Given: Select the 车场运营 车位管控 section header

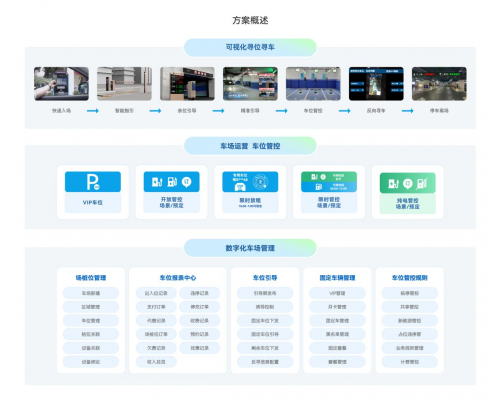Looking at the screenshot, I should [x=250, y=146].
